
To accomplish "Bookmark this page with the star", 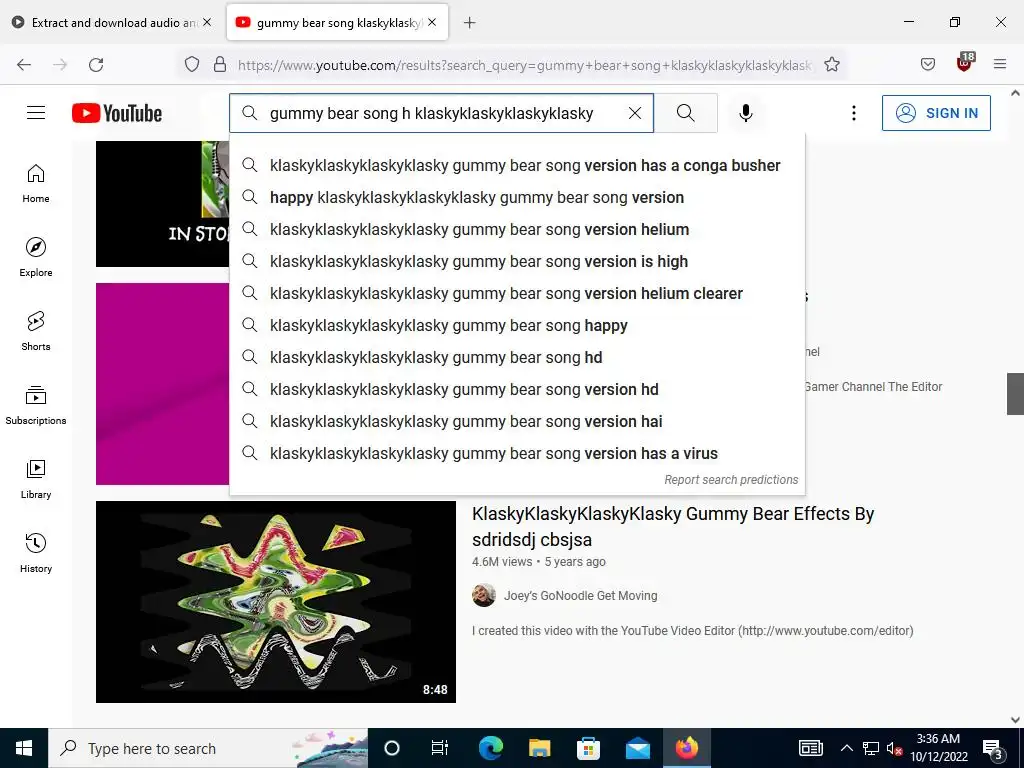I will point(831,64).
